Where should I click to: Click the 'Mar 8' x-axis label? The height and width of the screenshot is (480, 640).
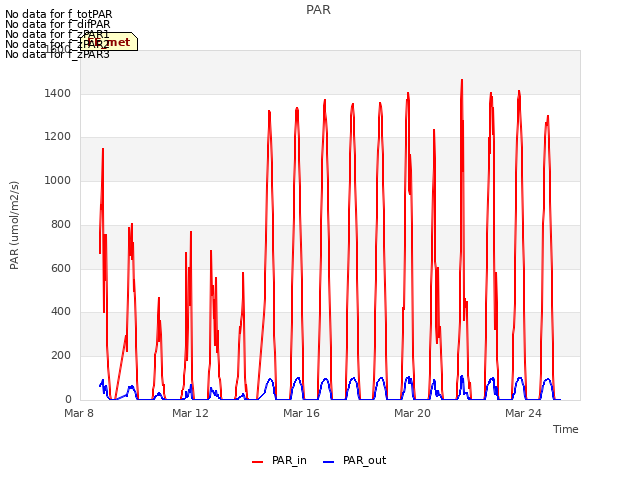pos(79,413)
